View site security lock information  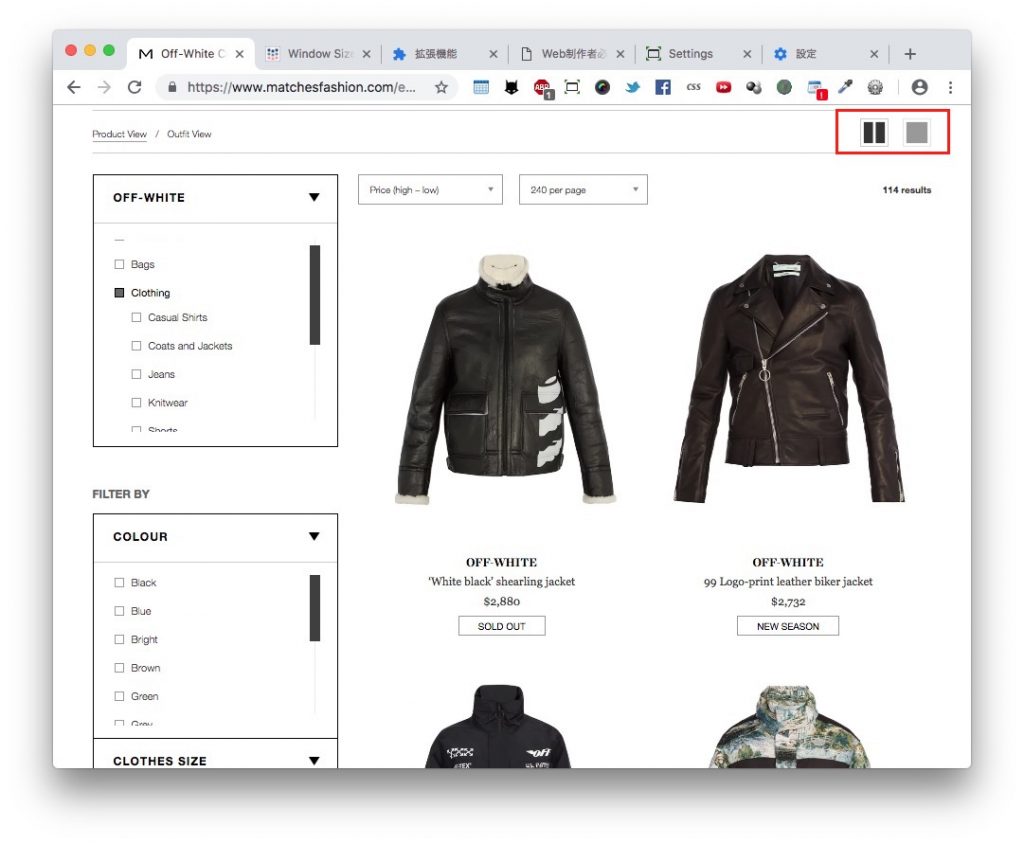click(x=172, y=87)
